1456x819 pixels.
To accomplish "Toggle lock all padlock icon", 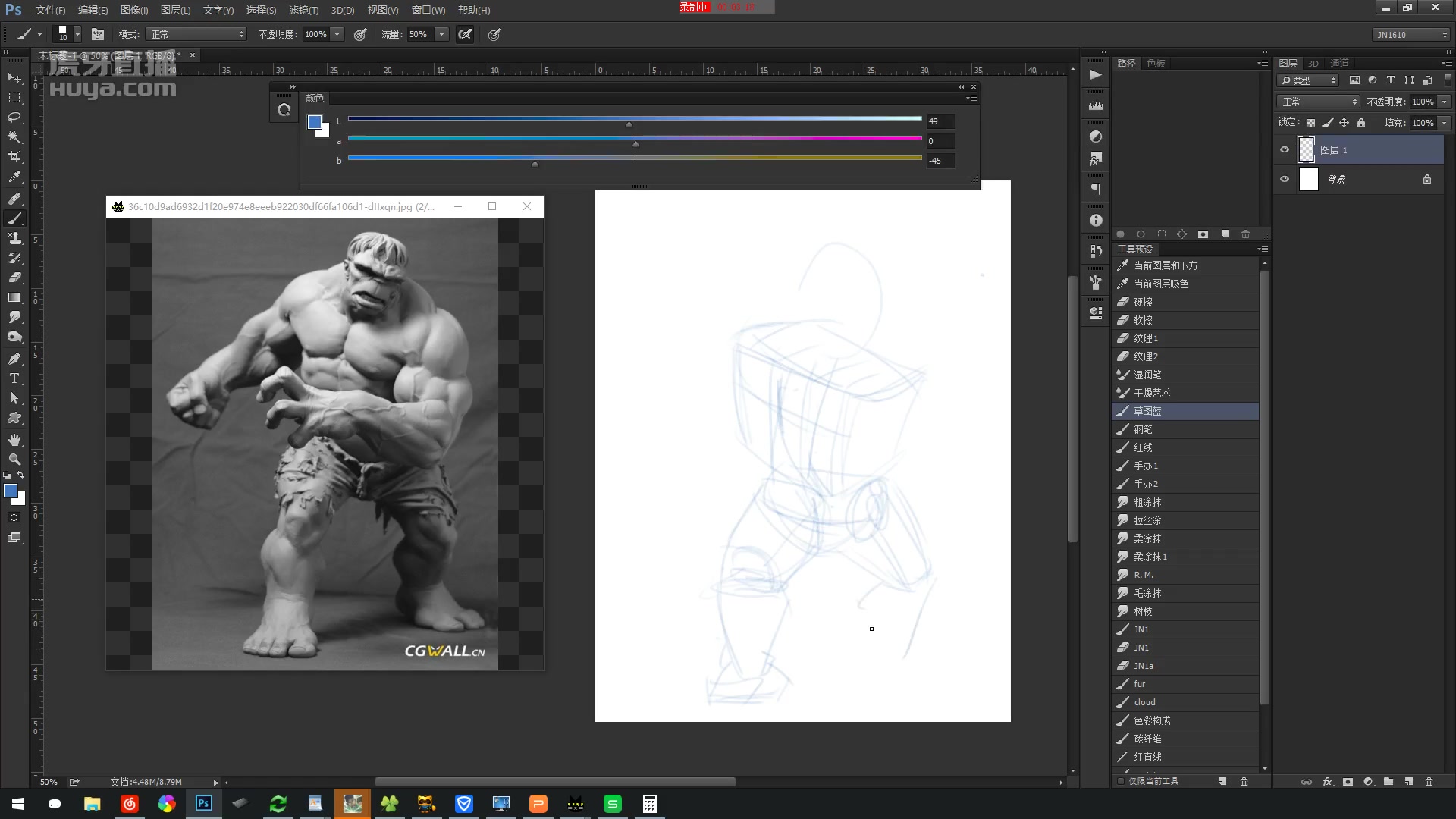I will 1361,123.
